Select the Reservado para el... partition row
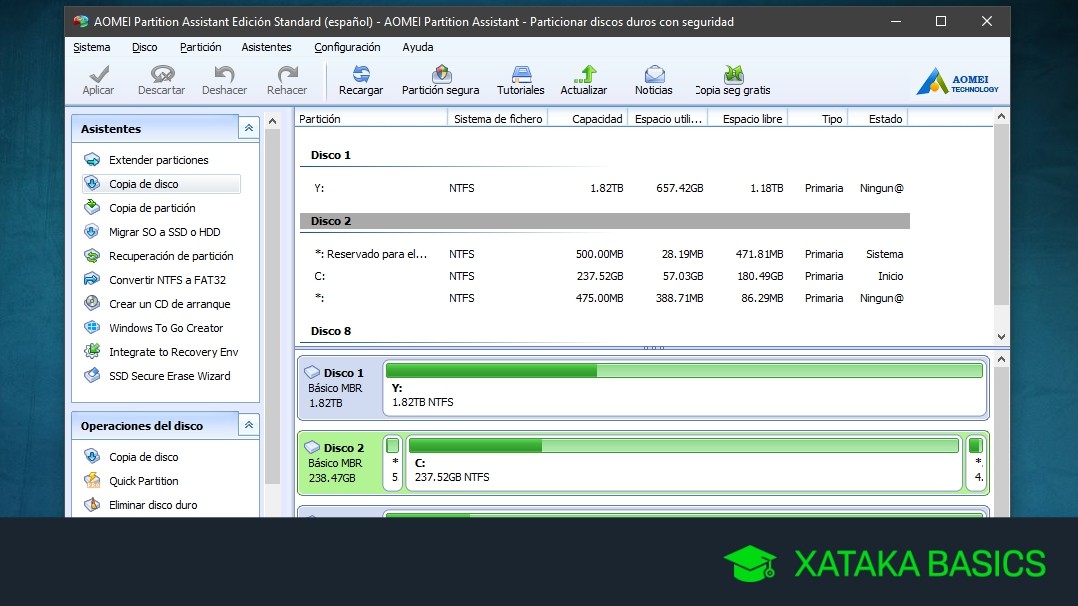 point(605,254)
